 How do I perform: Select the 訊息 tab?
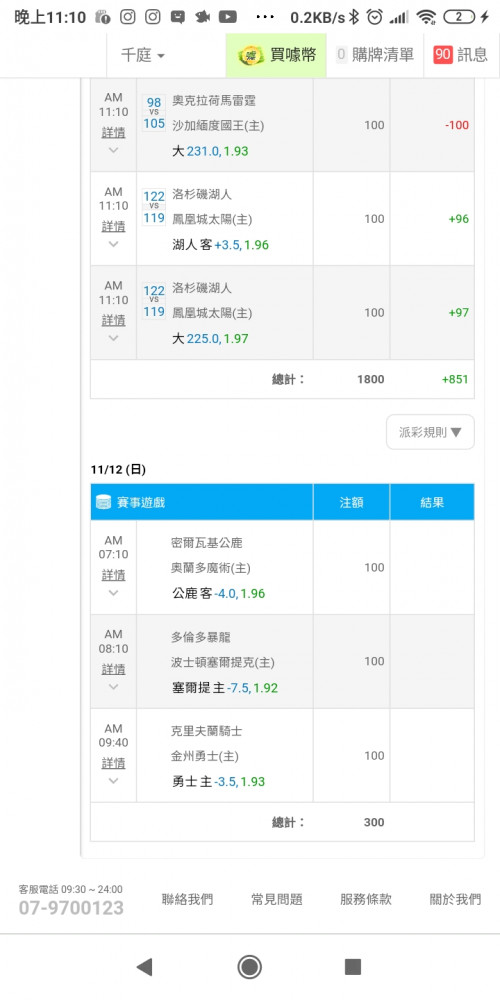coord(461,55)
